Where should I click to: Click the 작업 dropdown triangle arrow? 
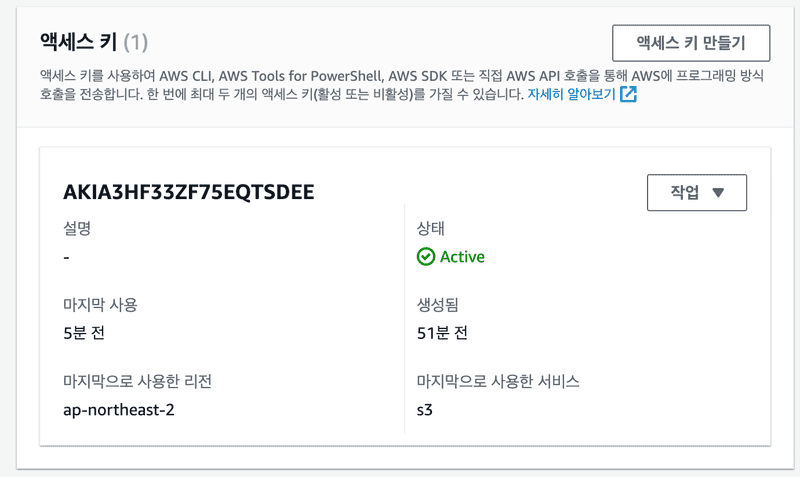[x=717, y=193]
